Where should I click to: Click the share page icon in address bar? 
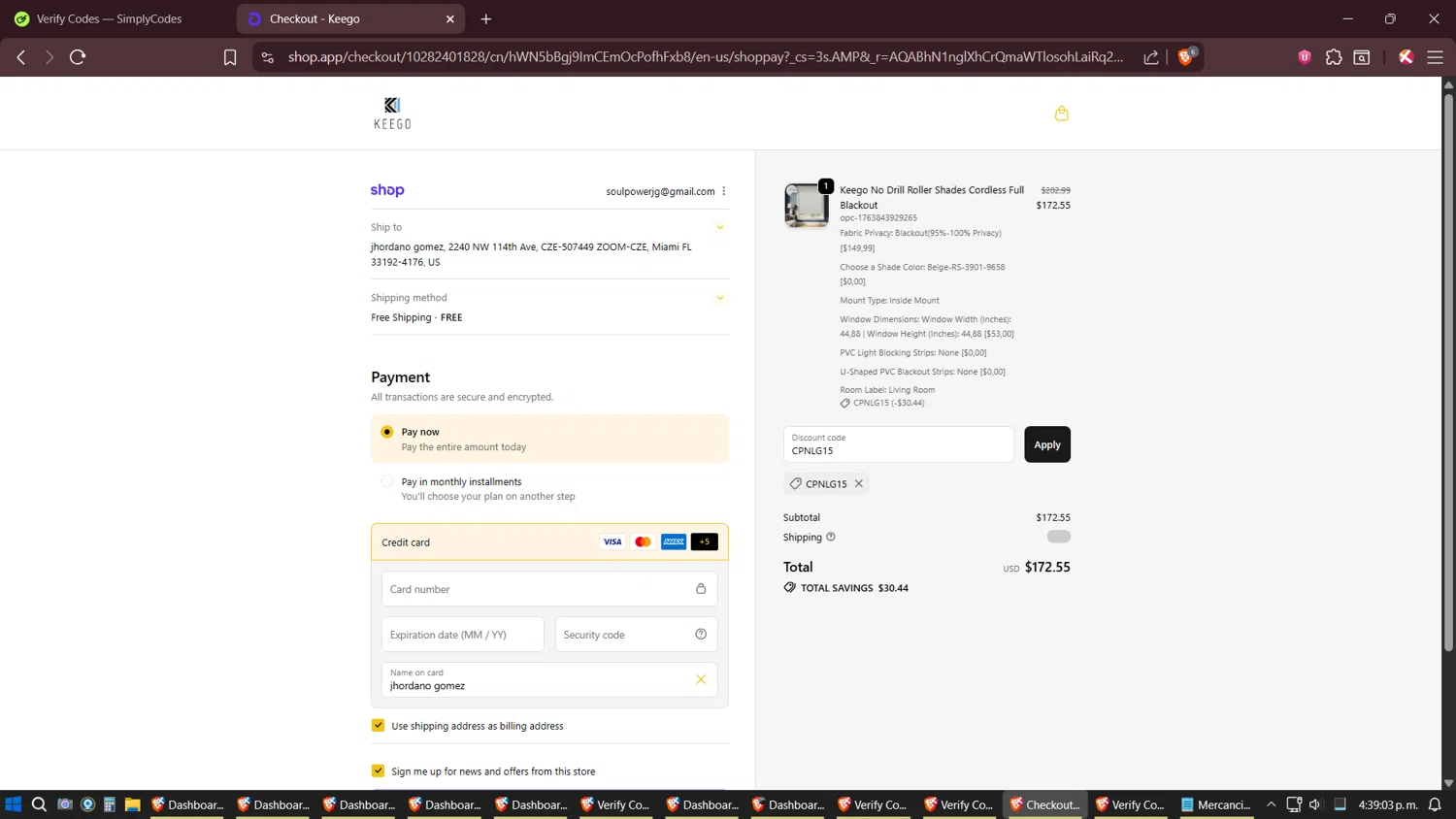click(1151, 57)
